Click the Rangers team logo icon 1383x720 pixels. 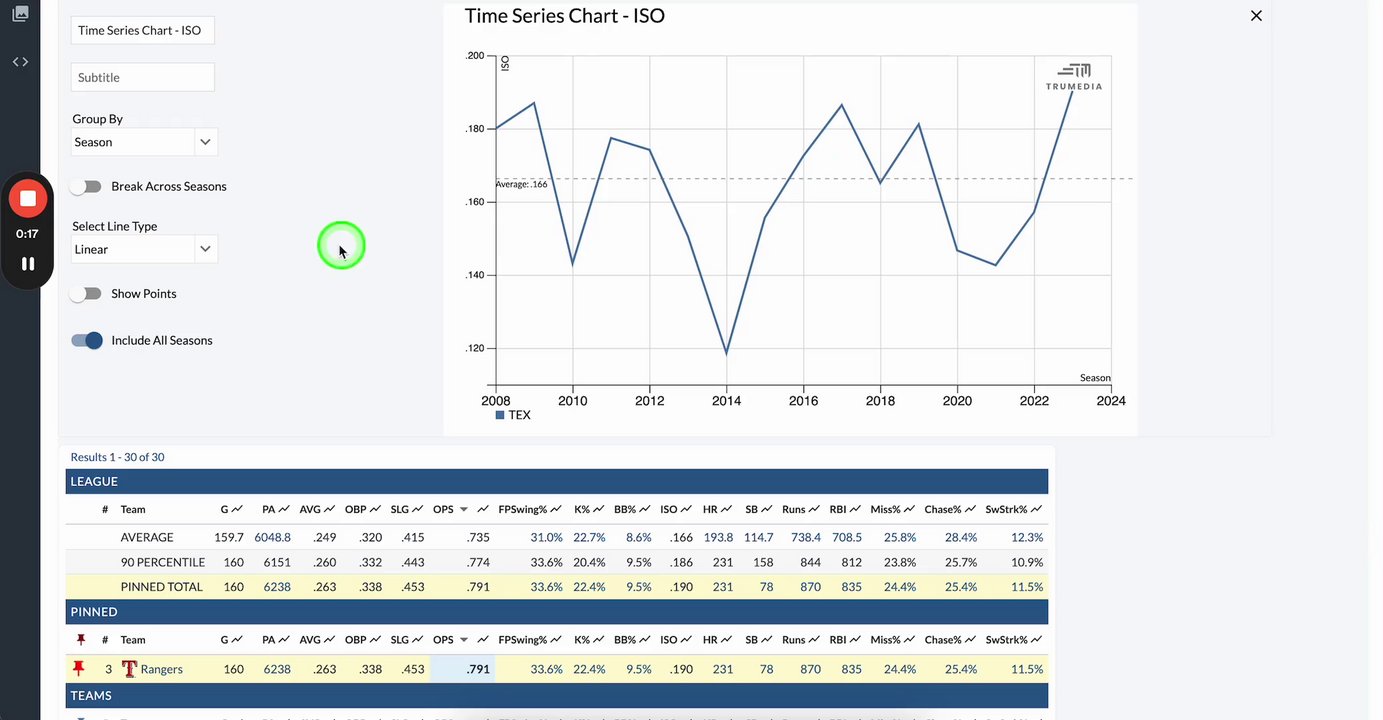[129, 669]
